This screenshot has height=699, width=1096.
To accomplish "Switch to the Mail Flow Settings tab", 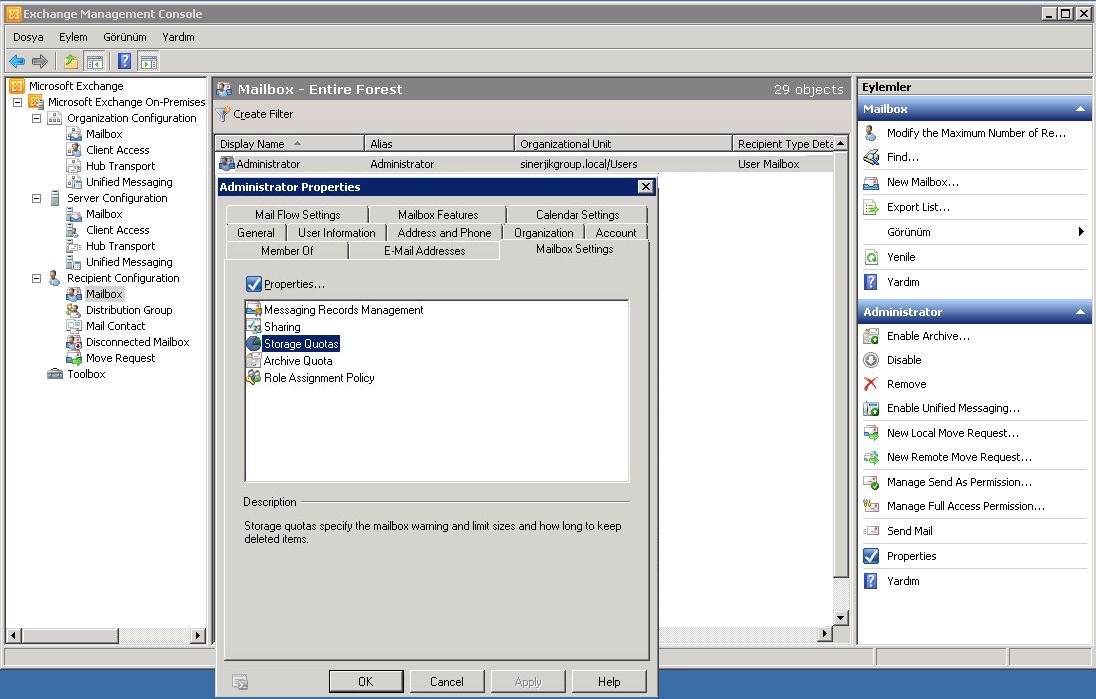I will coord(298,215).
